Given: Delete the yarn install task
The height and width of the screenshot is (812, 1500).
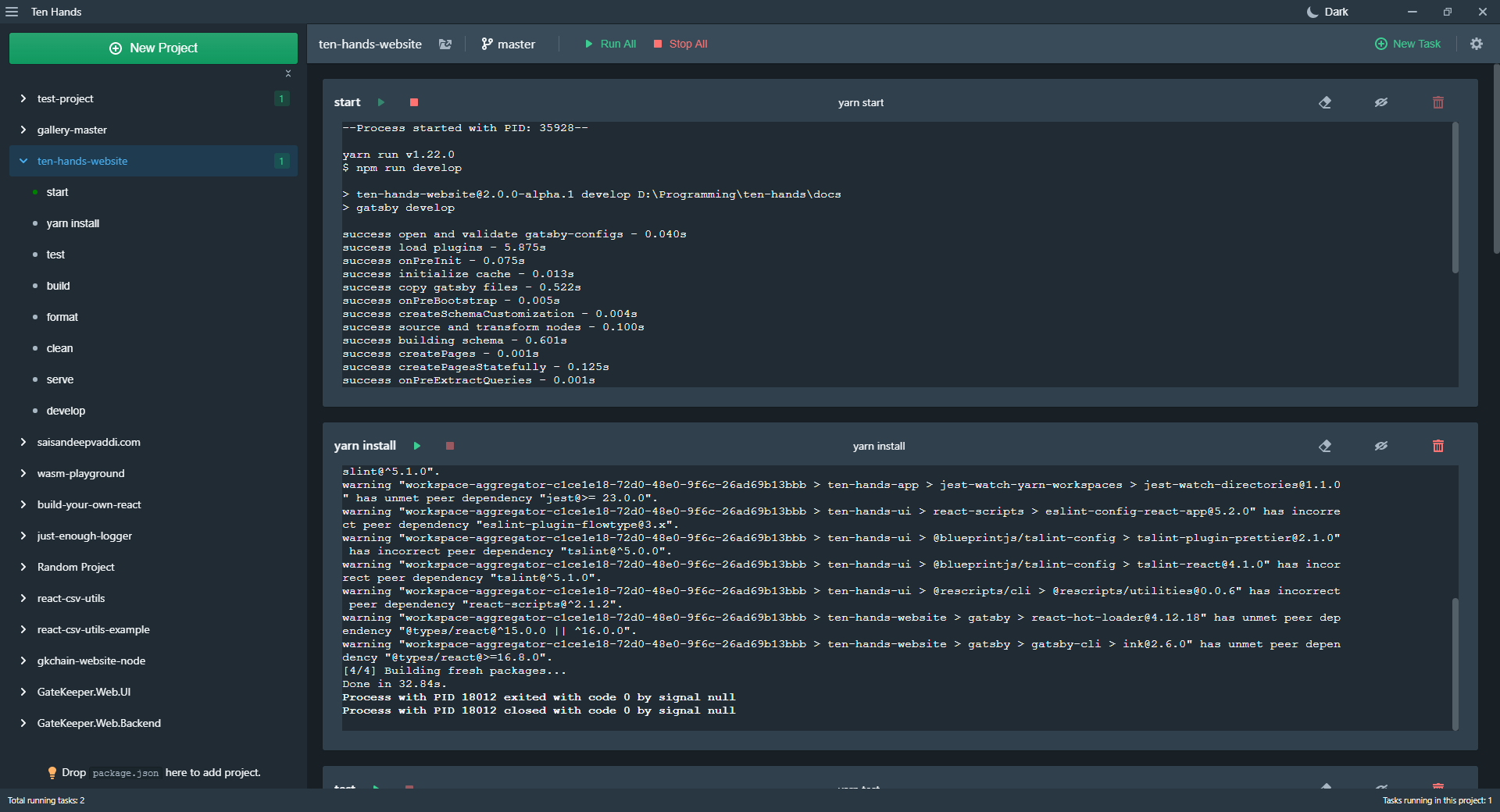Looking at the screenshot, I should click(1438, 446).
